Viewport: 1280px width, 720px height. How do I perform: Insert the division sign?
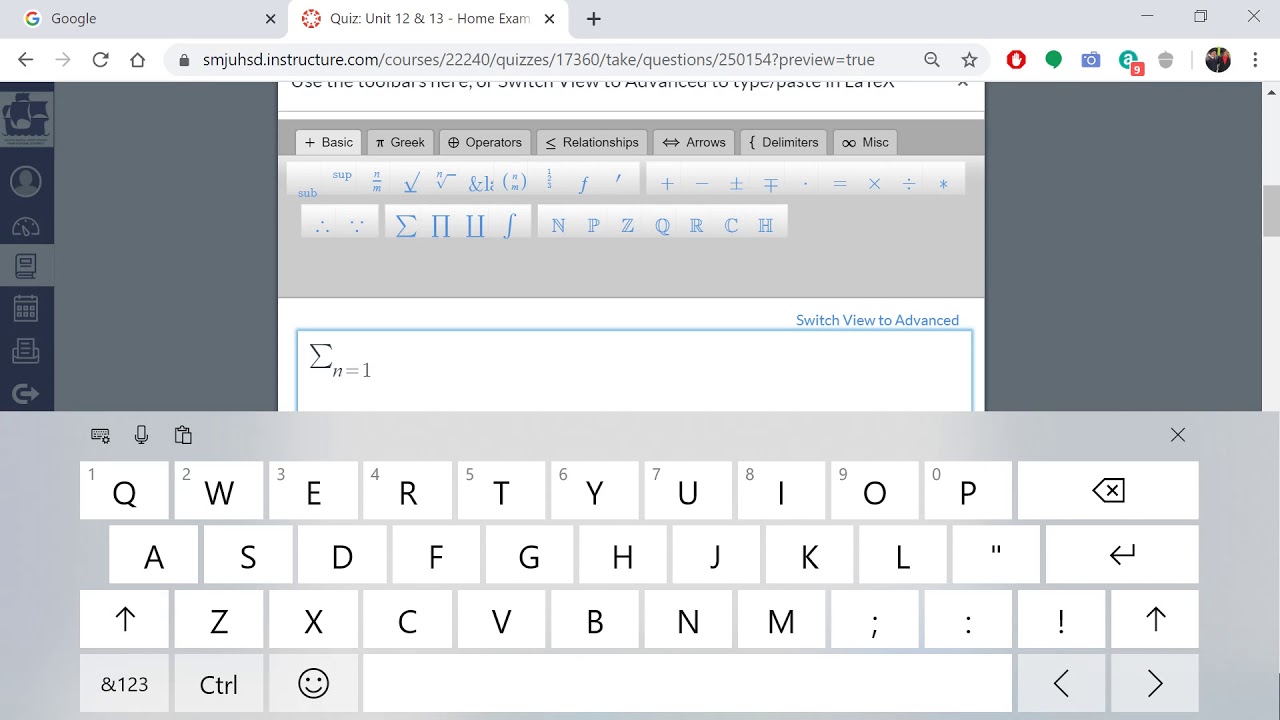point(909,184)
